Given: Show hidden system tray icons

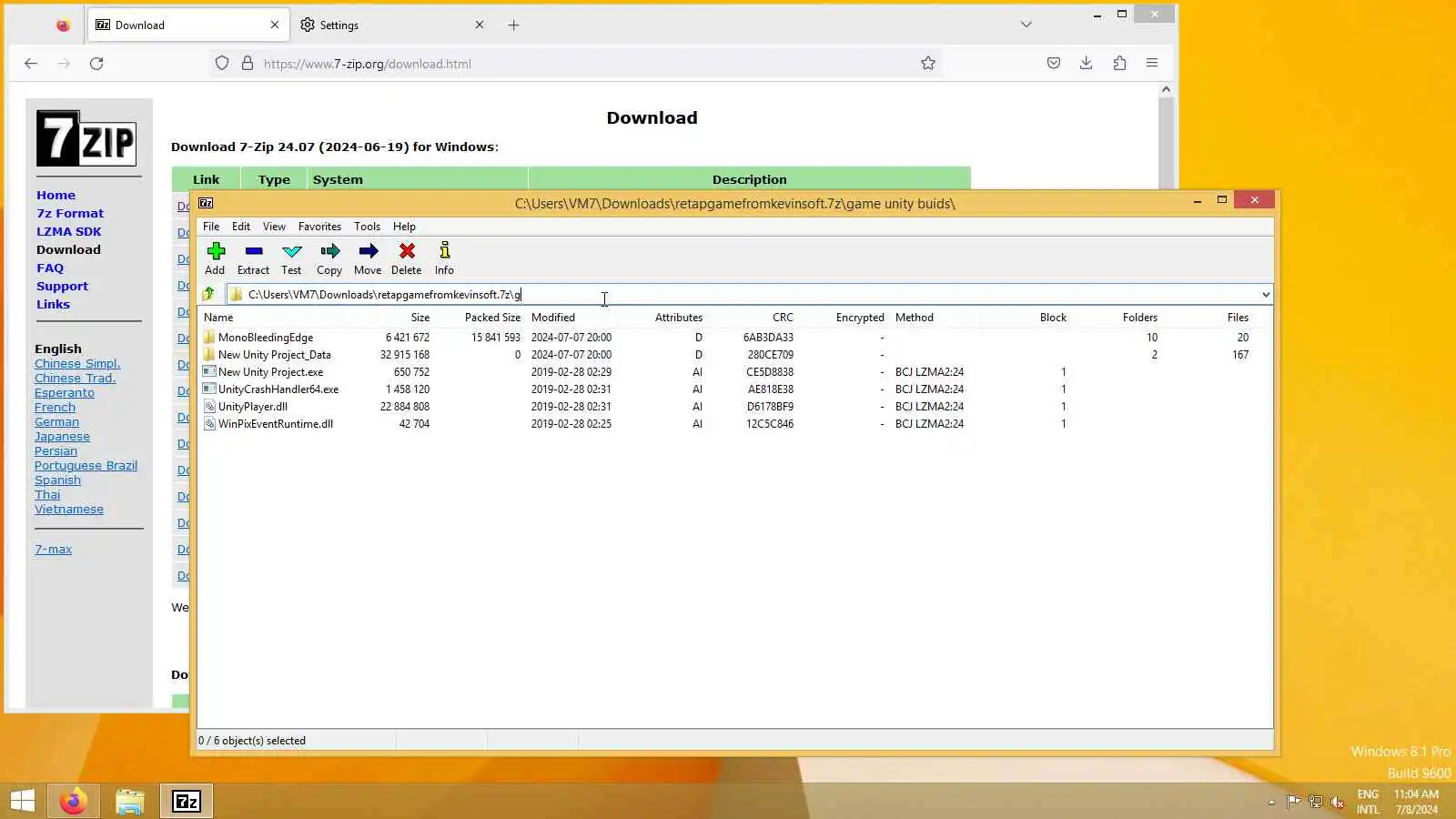Looking at the screenshot, I should (x=1271, y=802).
